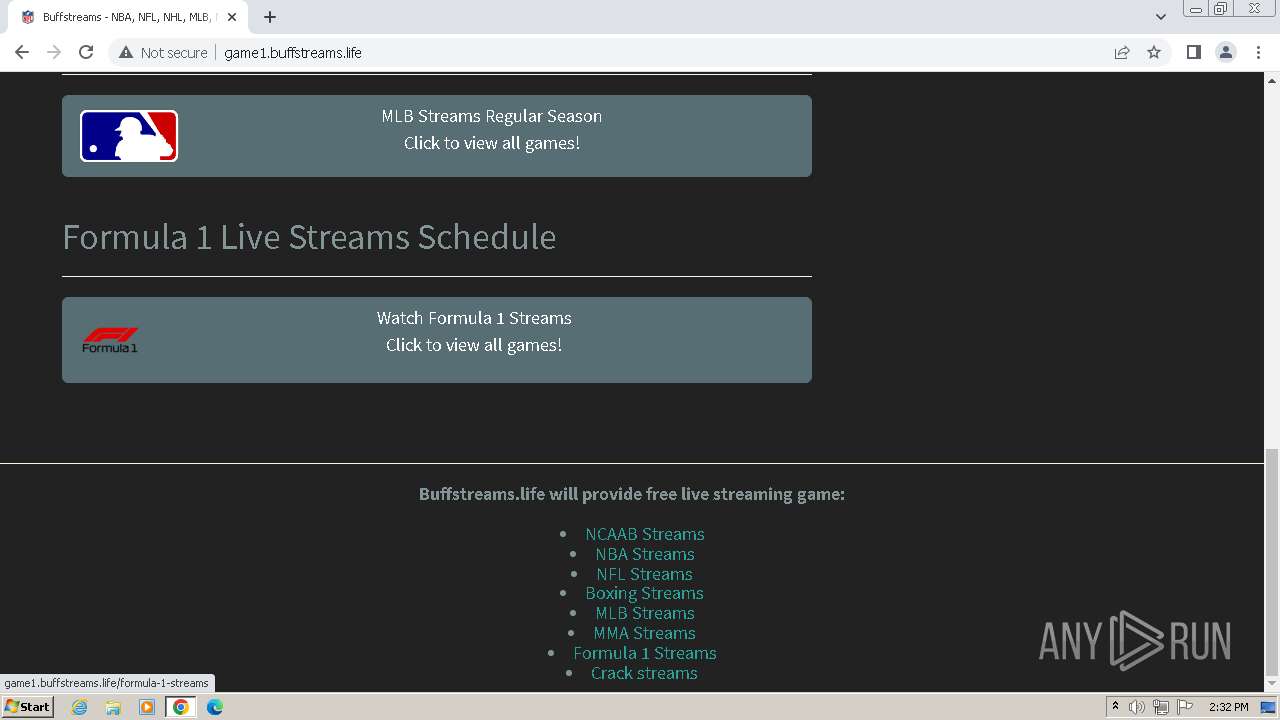Switch to Chrome taskbar icon
This screenshot has width=1280, height=720.
pyautogui.click(x=181, y=707)
